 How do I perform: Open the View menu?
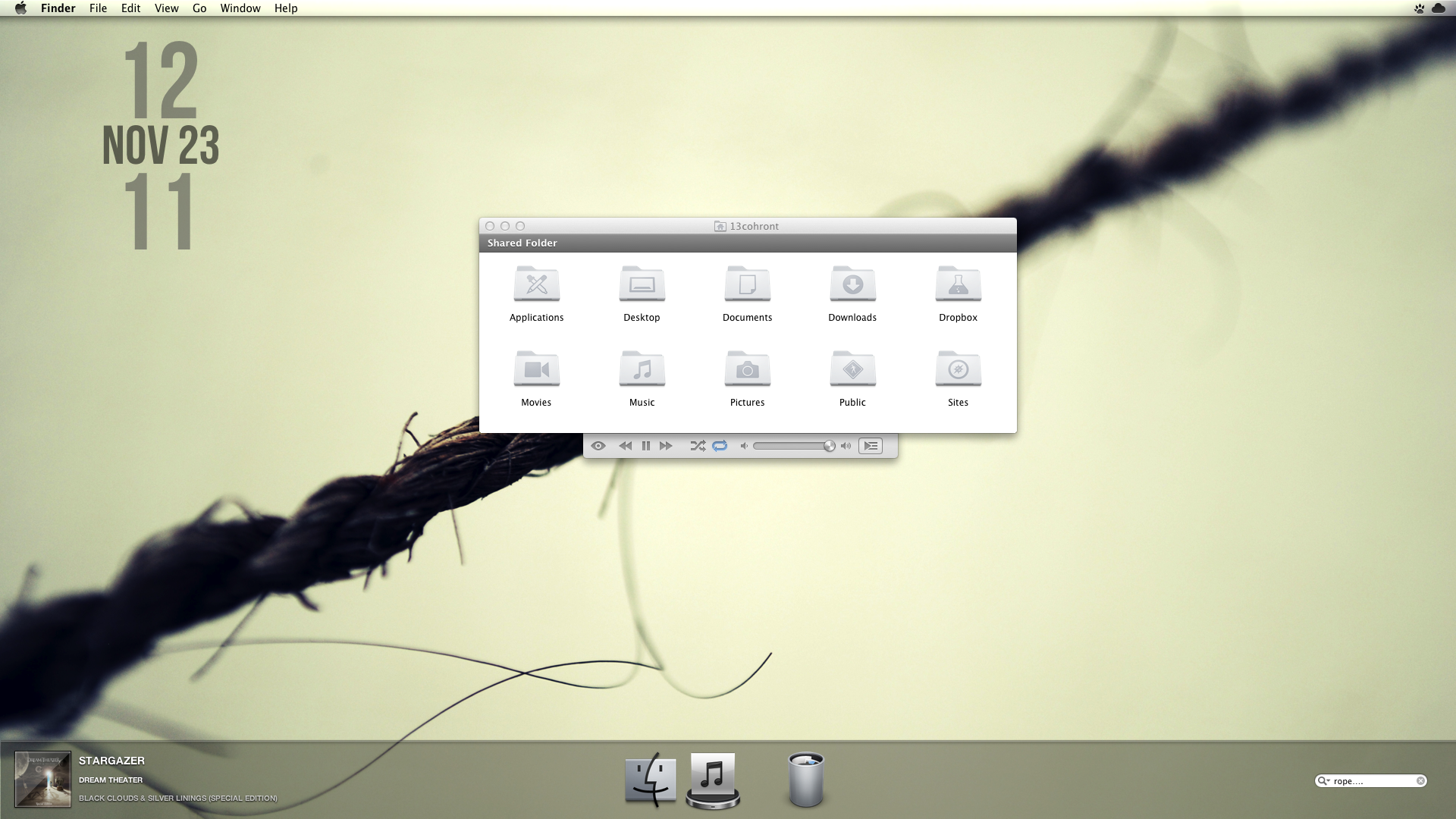(166, 8)
